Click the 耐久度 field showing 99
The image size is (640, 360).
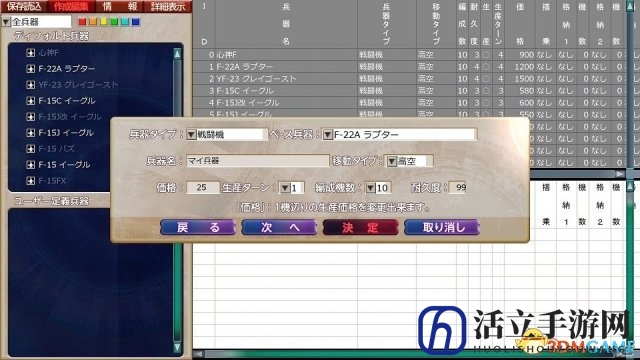pos(457,187)
